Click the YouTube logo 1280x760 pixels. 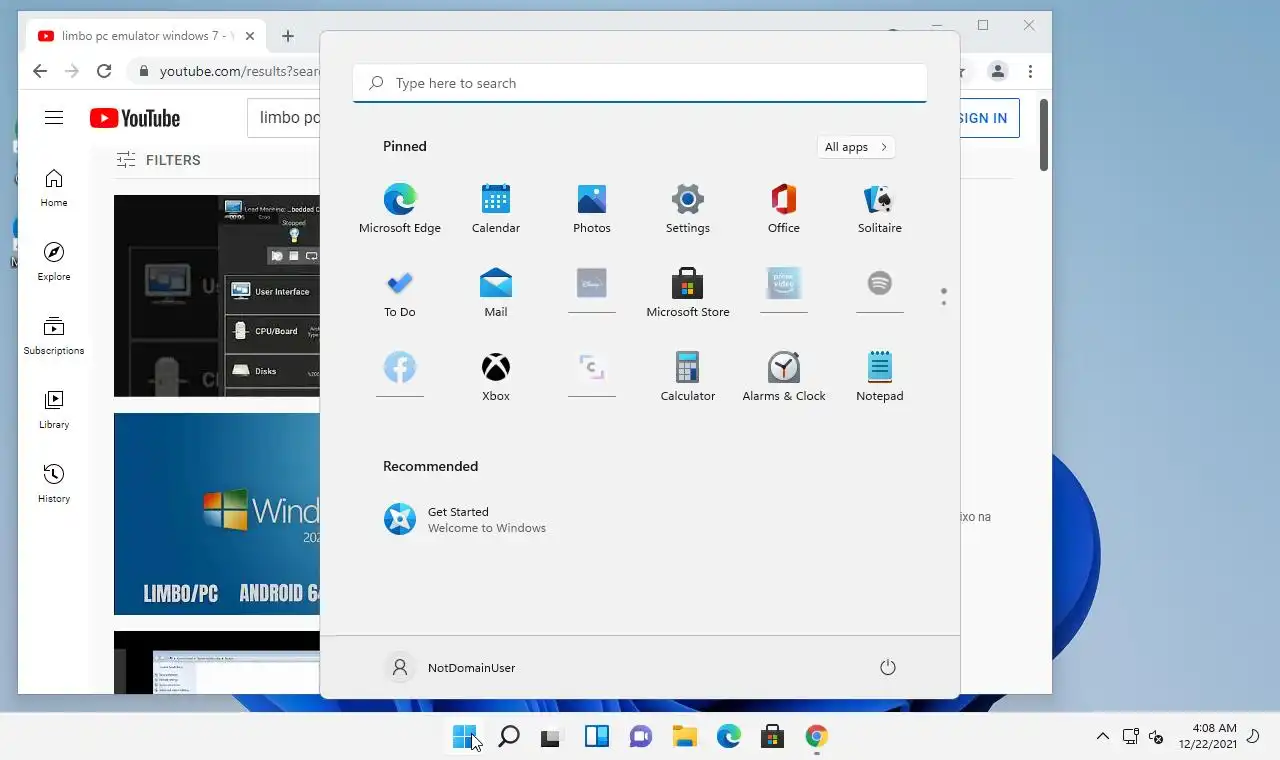click(x=135, y=118)
